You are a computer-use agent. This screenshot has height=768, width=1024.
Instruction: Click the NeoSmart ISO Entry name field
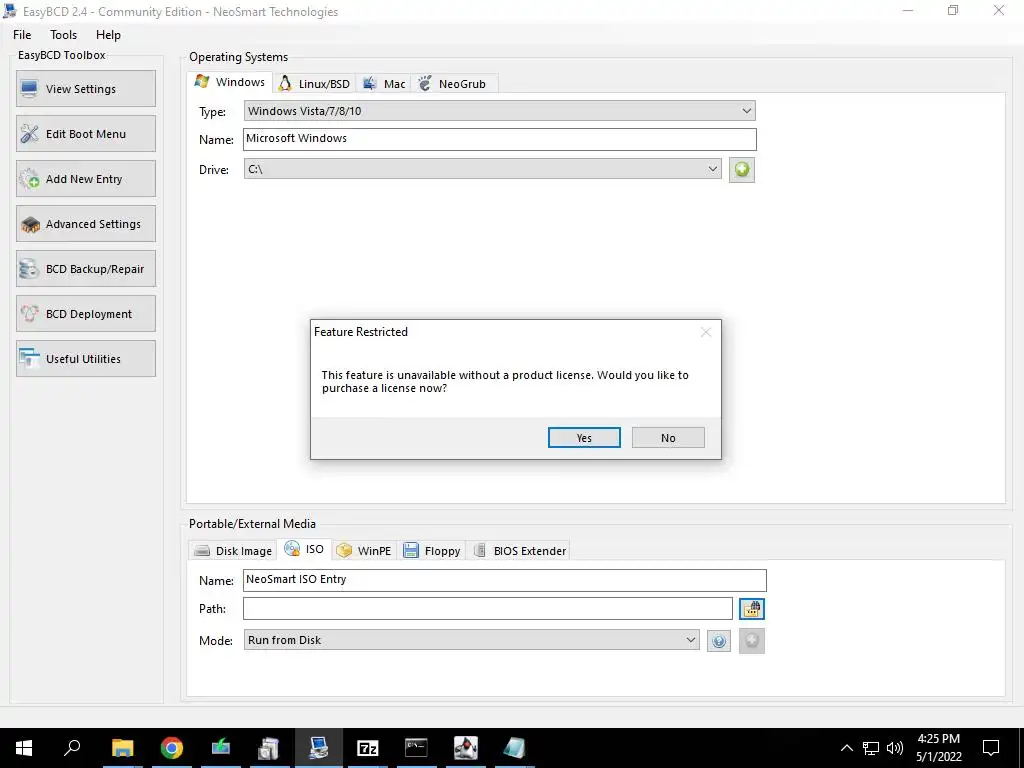tap(505, 580)
